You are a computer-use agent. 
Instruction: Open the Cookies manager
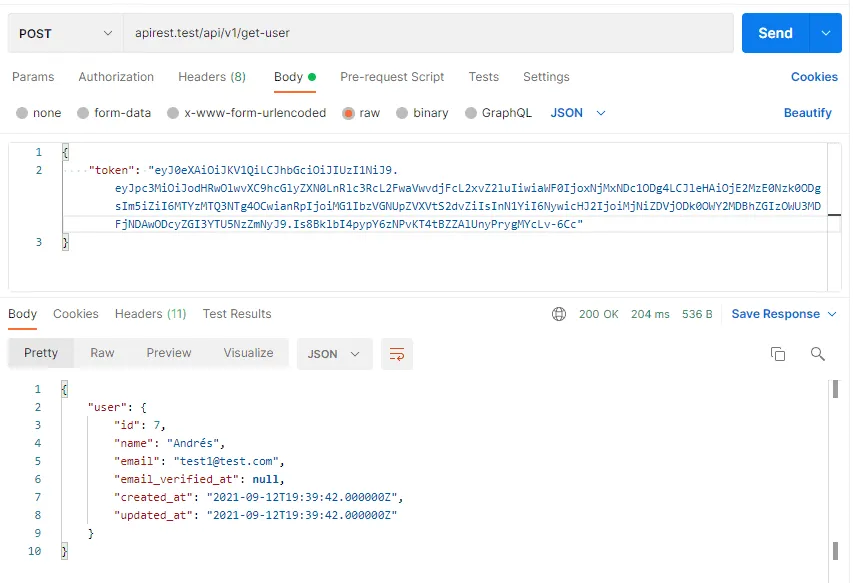[x=813, y=77]
